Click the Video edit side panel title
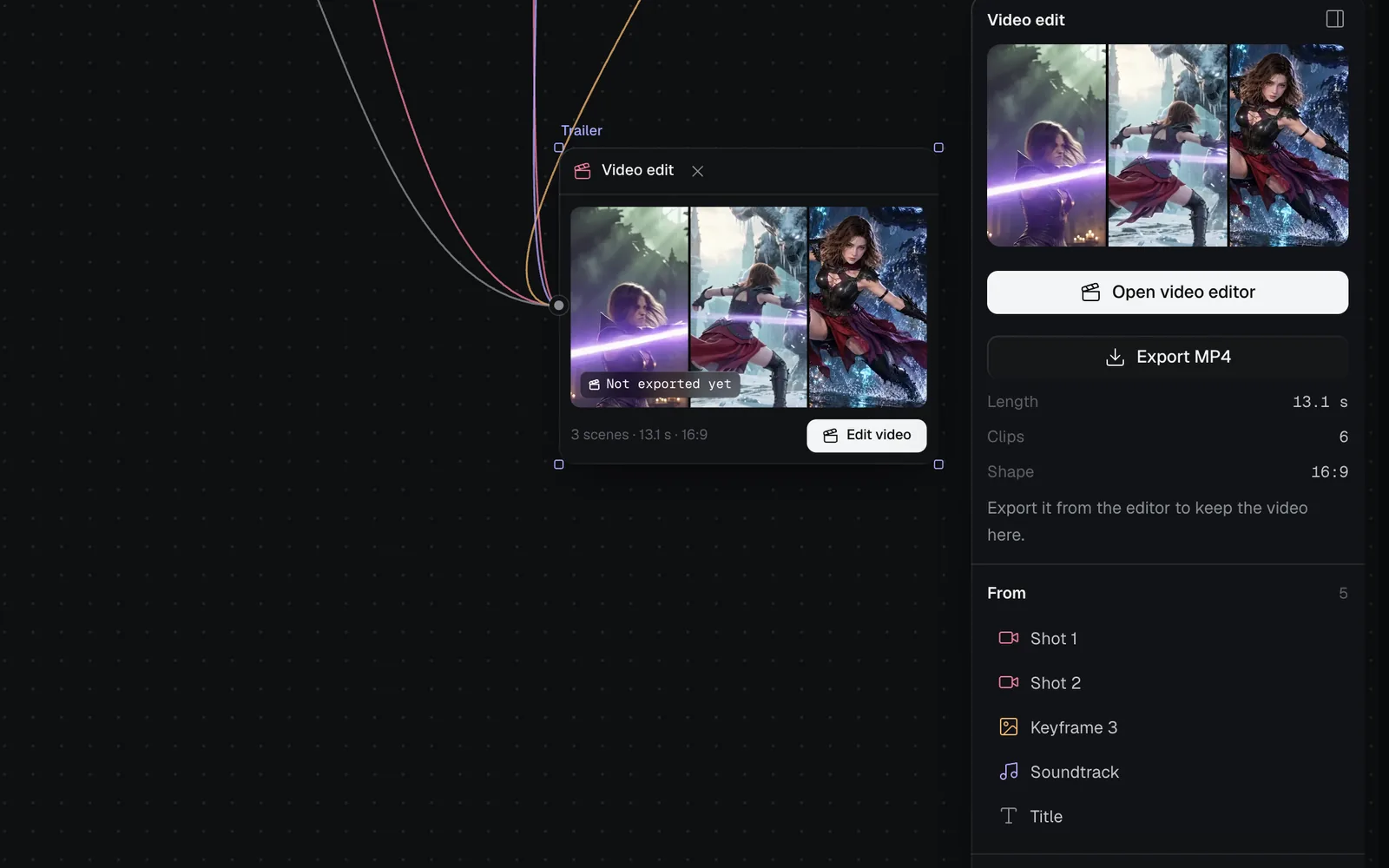 pyautogui.click(x=1025, y=20)
